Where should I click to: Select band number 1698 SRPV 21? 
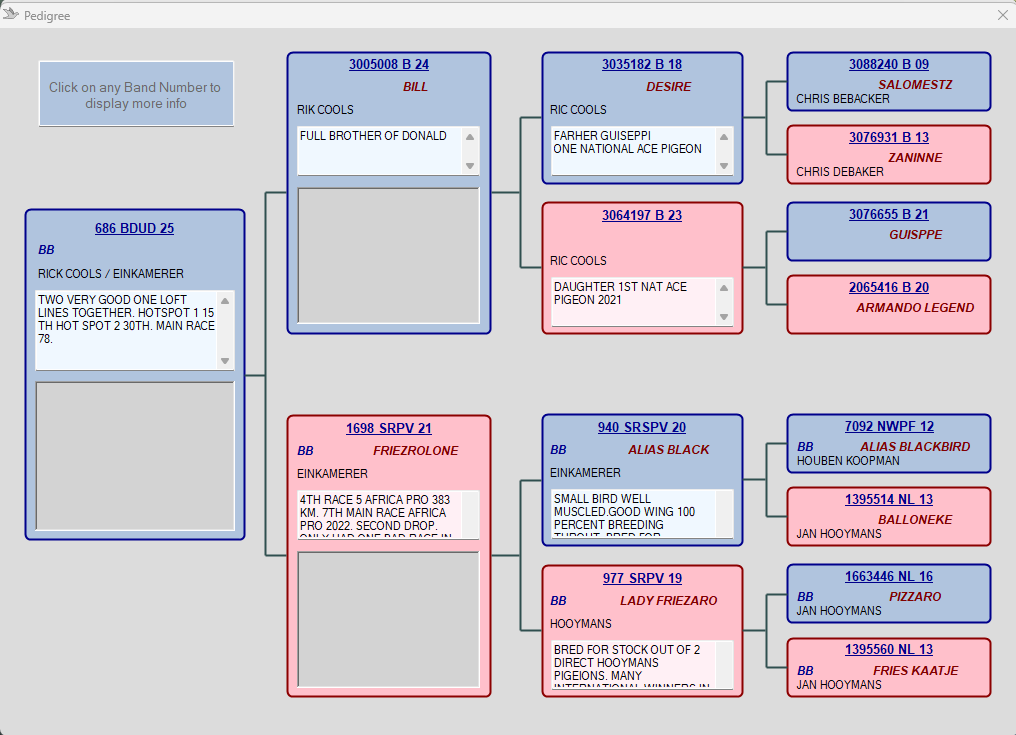pyautogui.click(x=389, y=428)
